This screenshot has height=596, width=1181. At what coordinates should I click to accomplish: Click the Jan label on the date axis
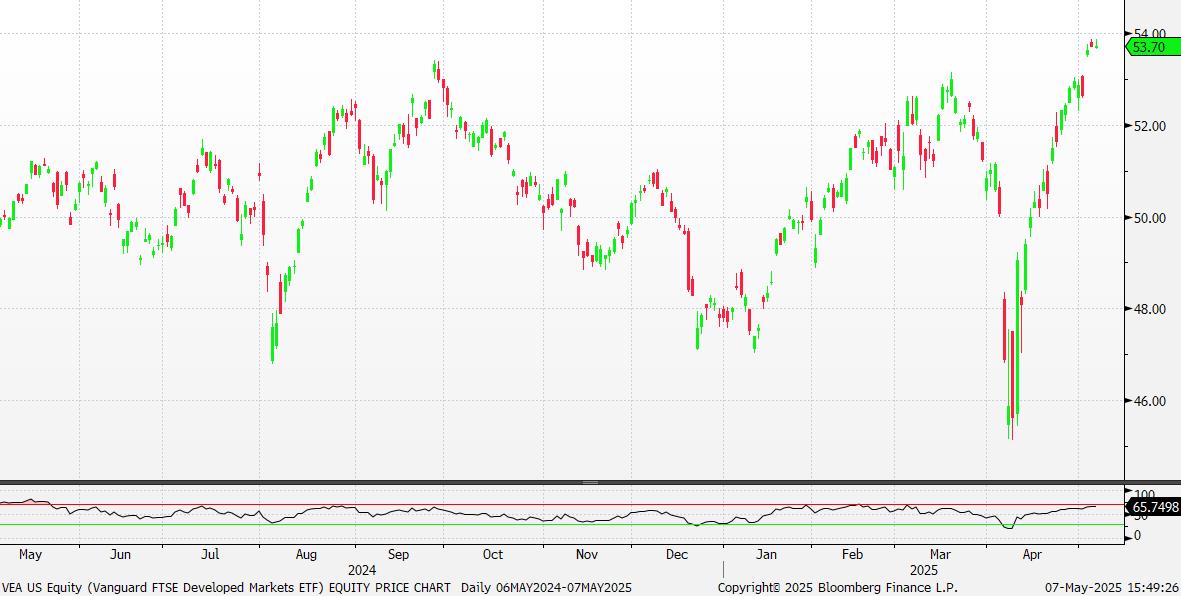(x=766, y=555)
